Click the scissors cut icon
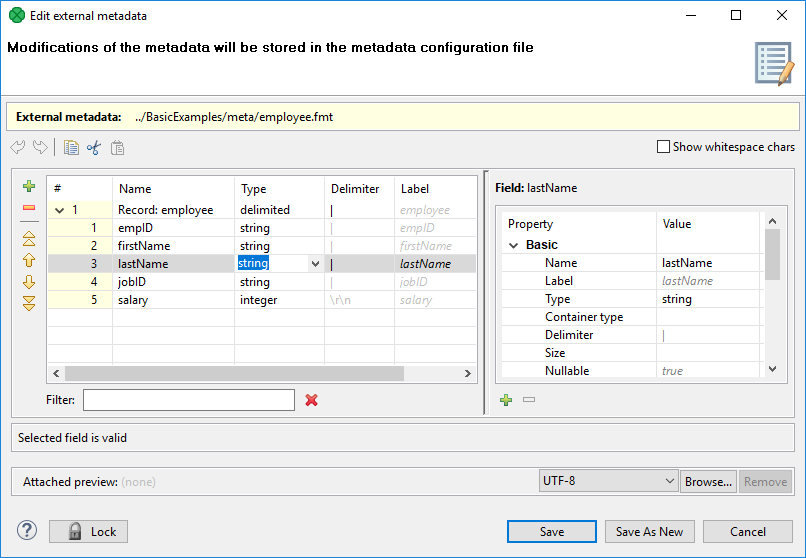This screenshot has height=558, width=806. click(x=94, y=148)
